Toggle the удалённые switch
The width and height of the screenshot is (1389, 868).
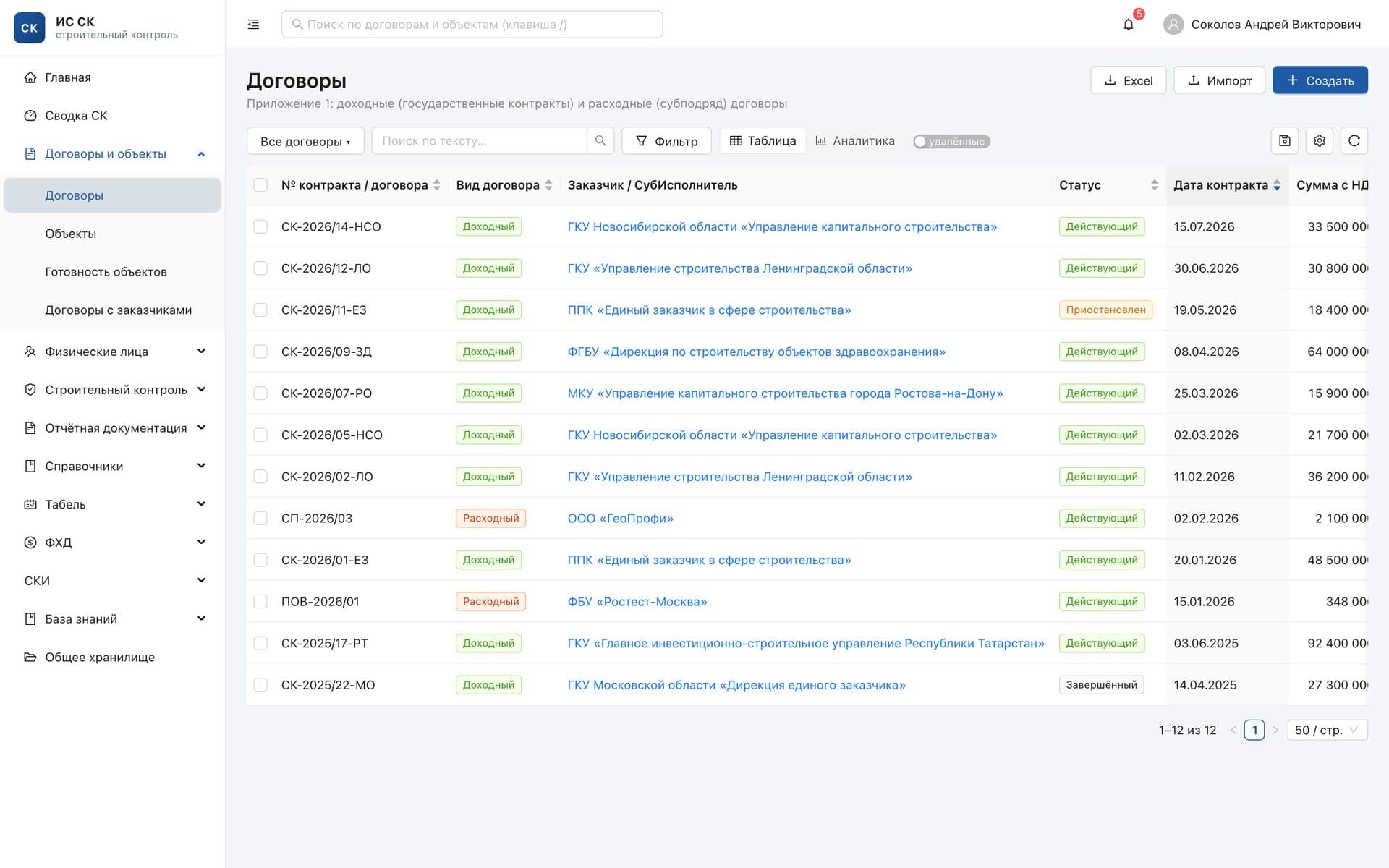point(951,142)
